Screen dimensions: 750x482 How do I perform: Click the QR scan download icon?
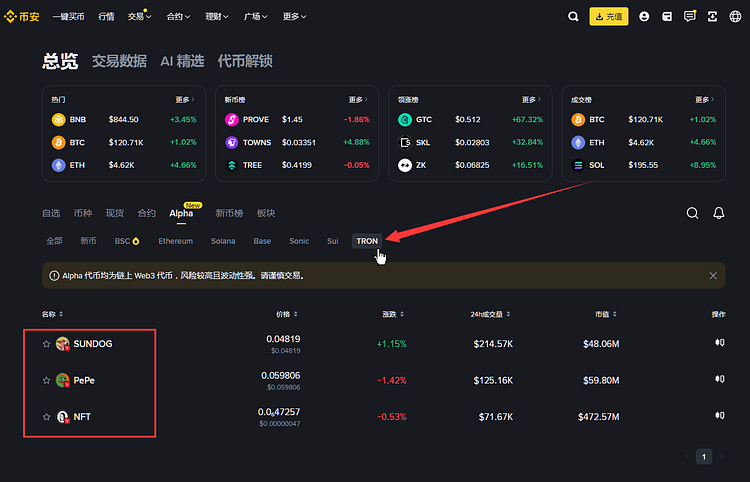pos(712,17)
